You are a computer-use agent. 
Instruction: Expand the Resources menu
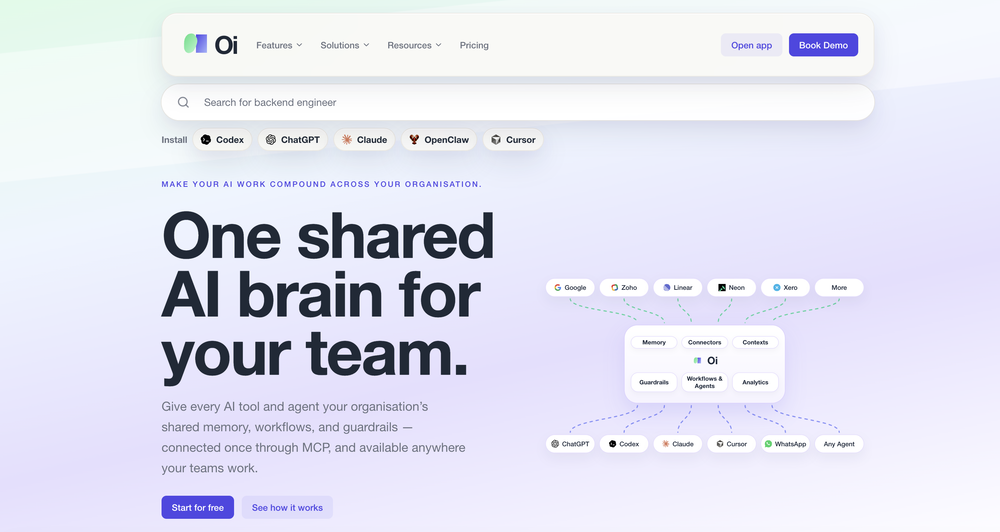point(414,45)
